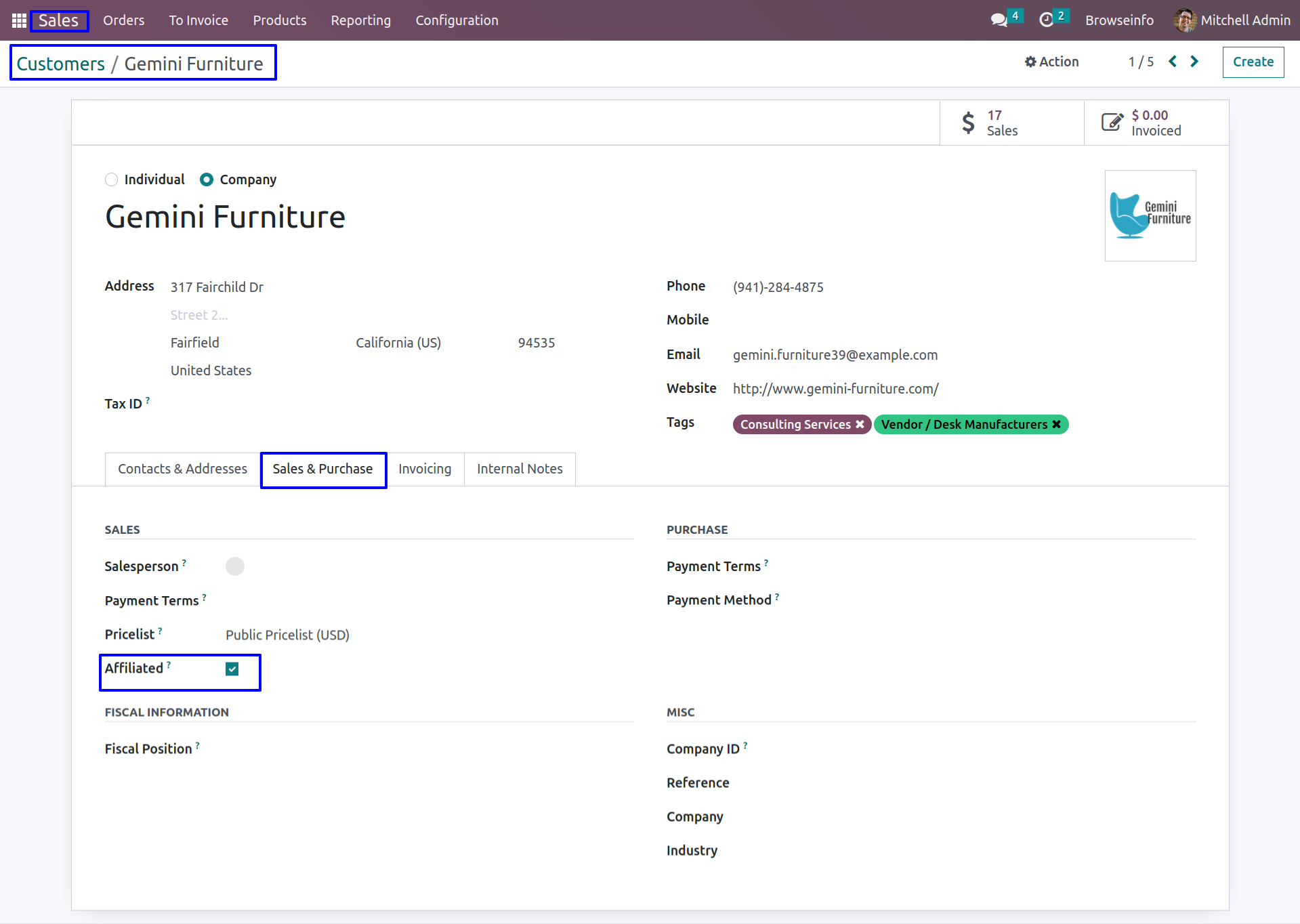Toggle the Affiliated checkbox

(x=232, y=669)
